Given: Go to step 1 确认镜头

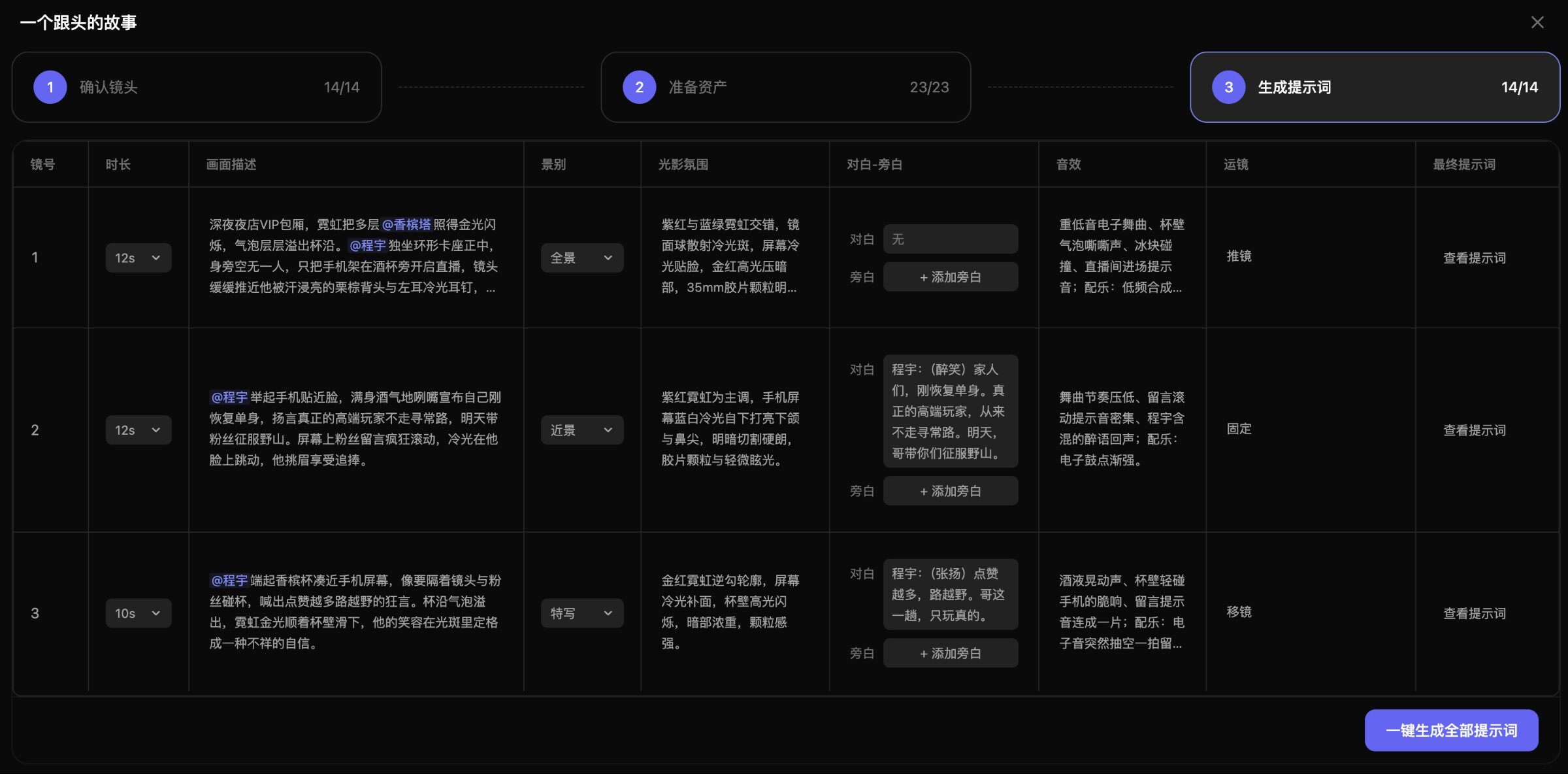Looking at the screenshot, I should click(x=197, y=87).
